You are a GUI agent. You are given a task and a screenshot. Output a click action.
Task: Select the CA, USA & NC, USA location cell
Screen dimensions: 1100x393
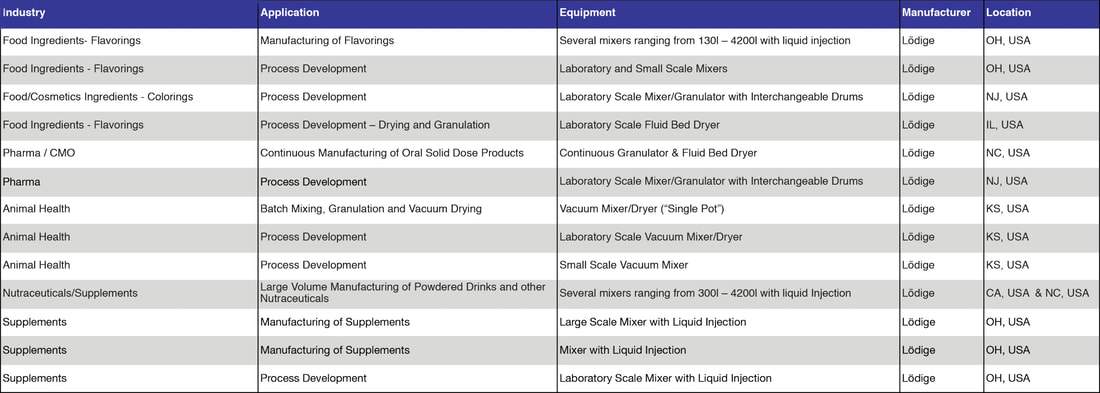click(x=1041, y=294)
